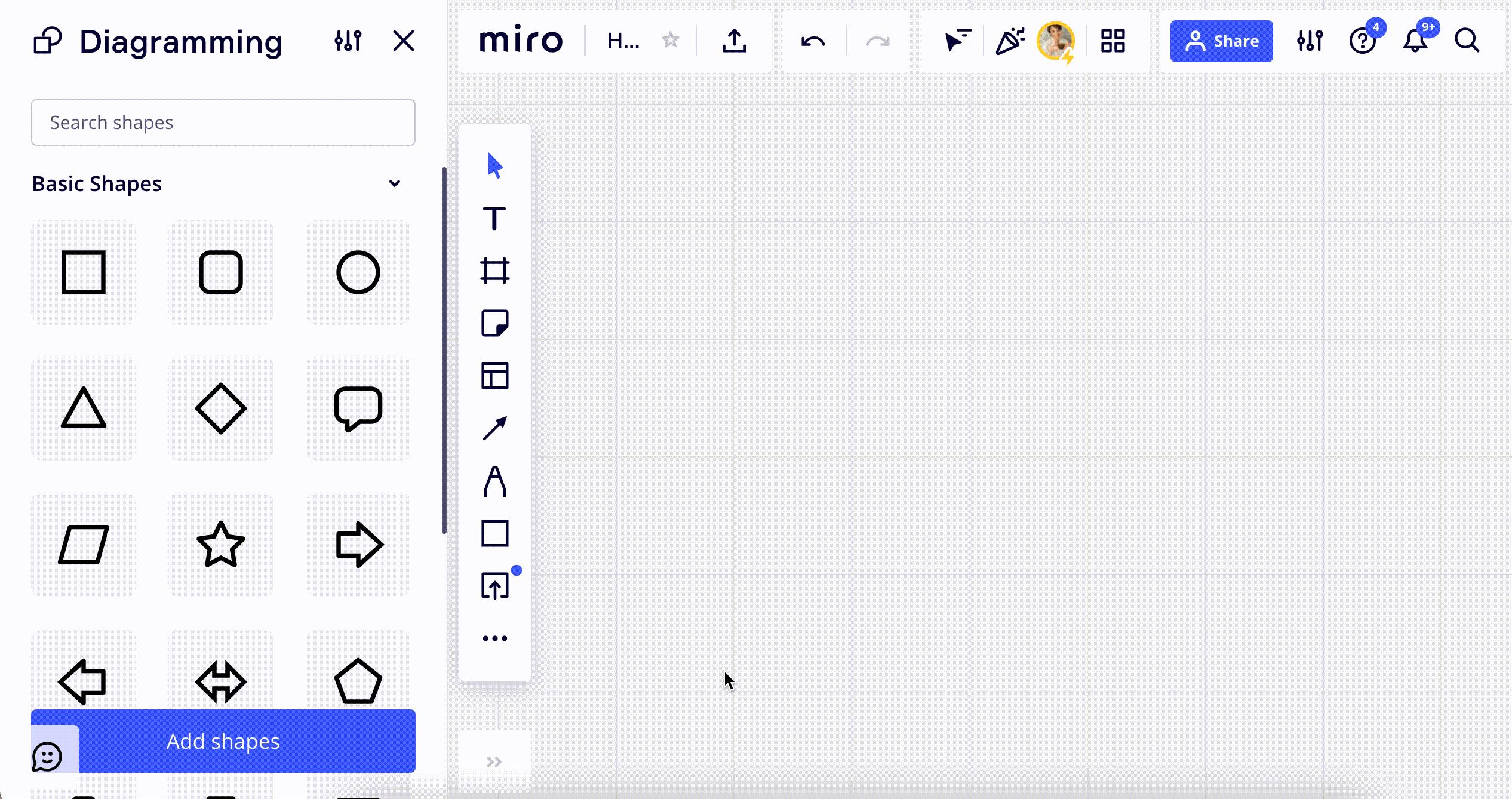The height and width of the screenshot is (799, 1512).
Task: Select the Text tool
Action: (x=494, y=219)
